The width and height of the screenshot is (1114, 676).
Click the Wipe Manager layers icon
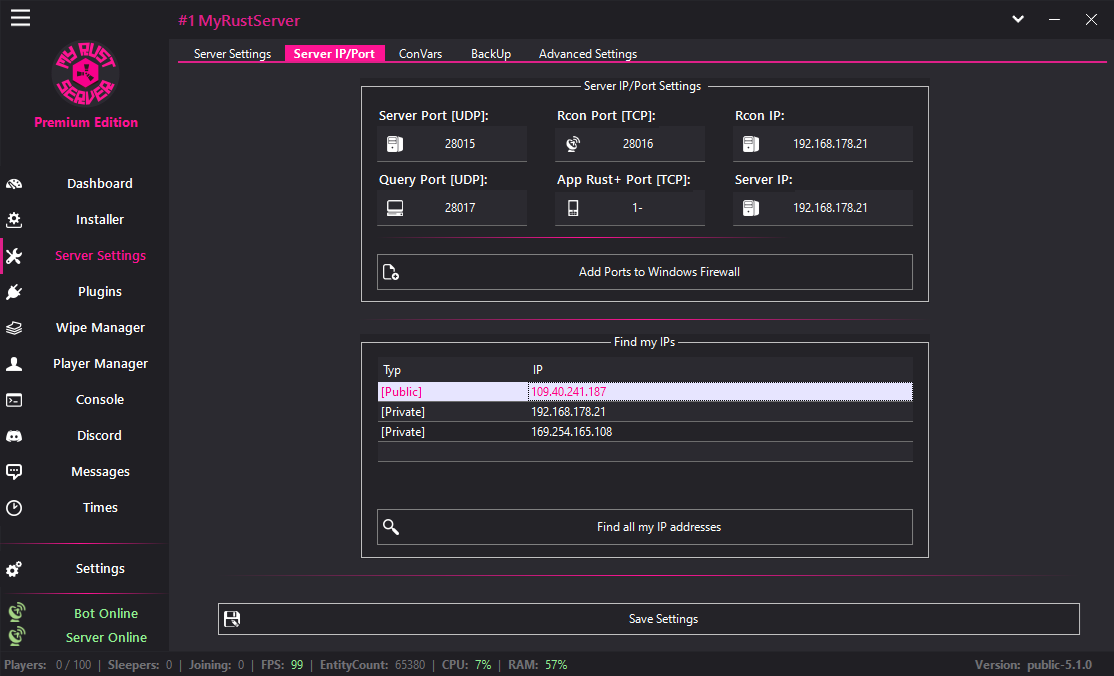(14, 328)
